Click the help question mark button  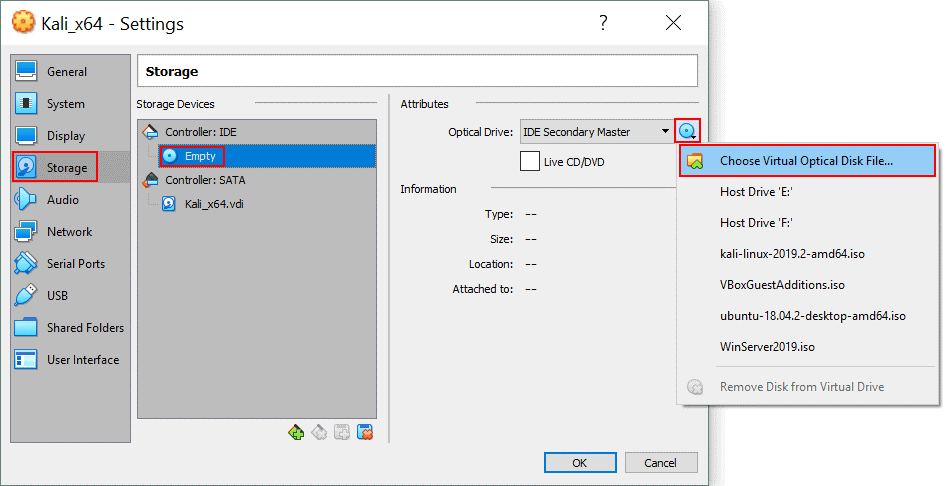(603, 23)
